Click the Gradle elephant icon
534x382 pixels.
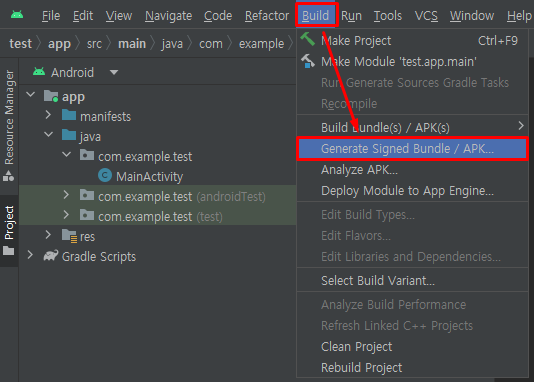(51, 256)
